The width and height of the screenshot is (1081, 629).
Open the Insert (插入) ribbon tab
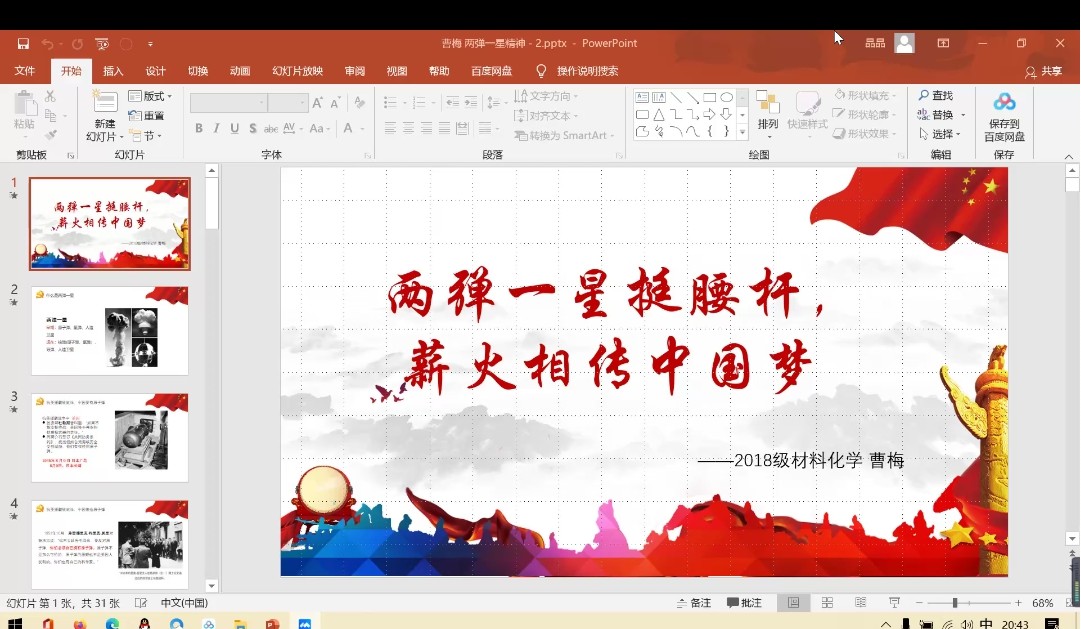pos(113,71)
